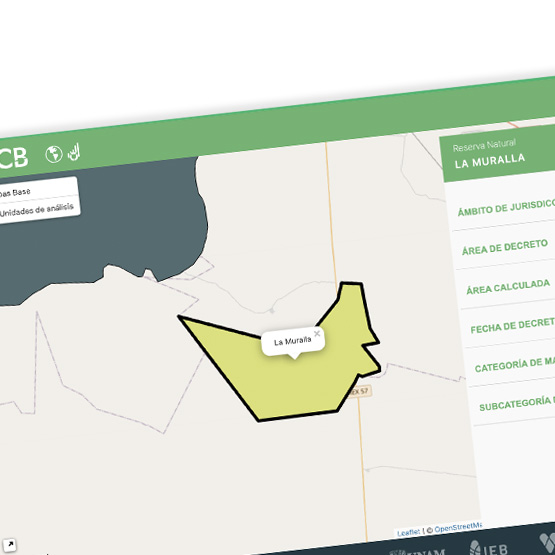
Task: Click the expand arrow icon at map corner
Action: [x=10, y=544]
